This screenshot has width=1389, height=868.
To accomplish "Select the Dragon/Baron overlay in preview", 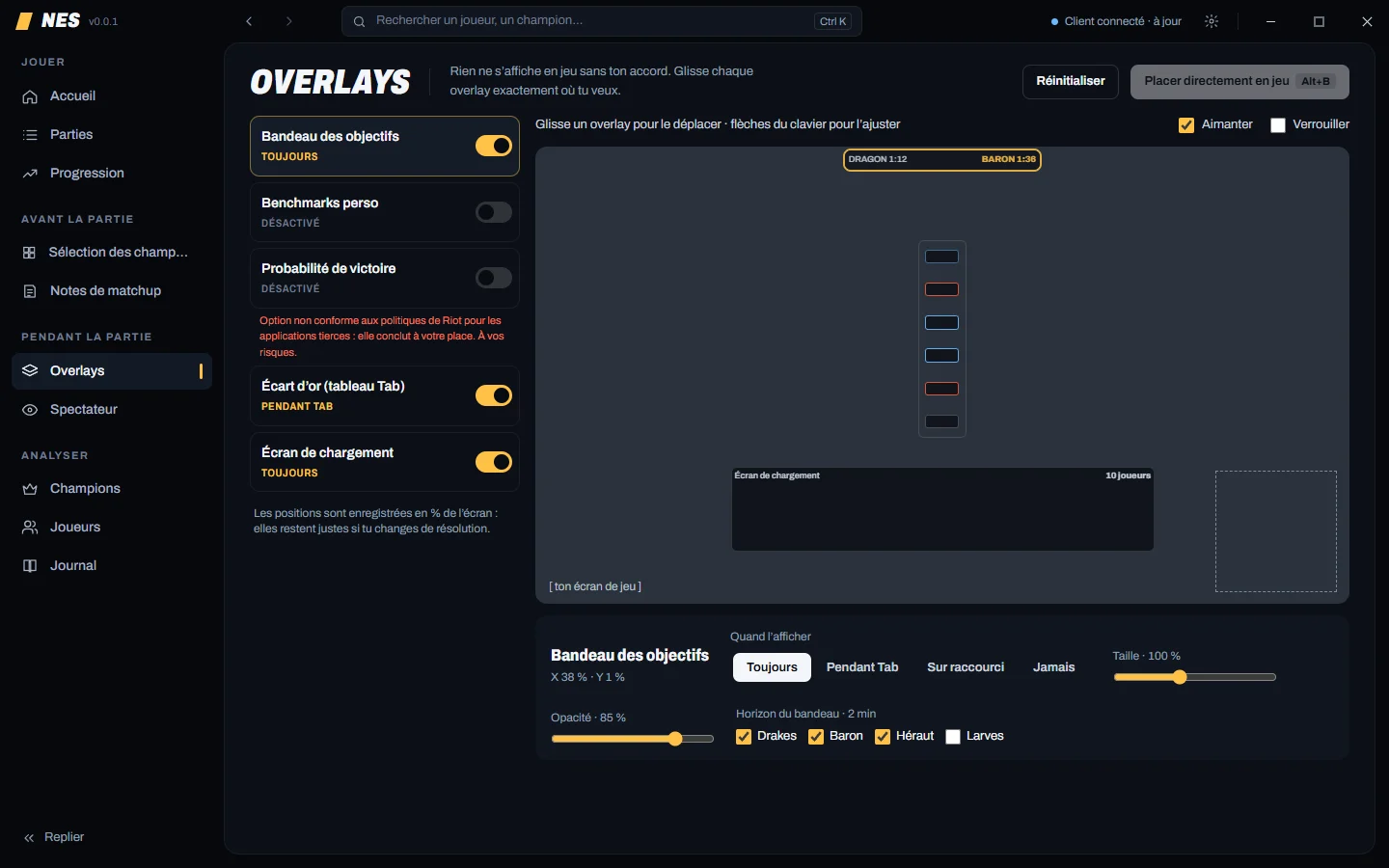I will pos(942,160).
